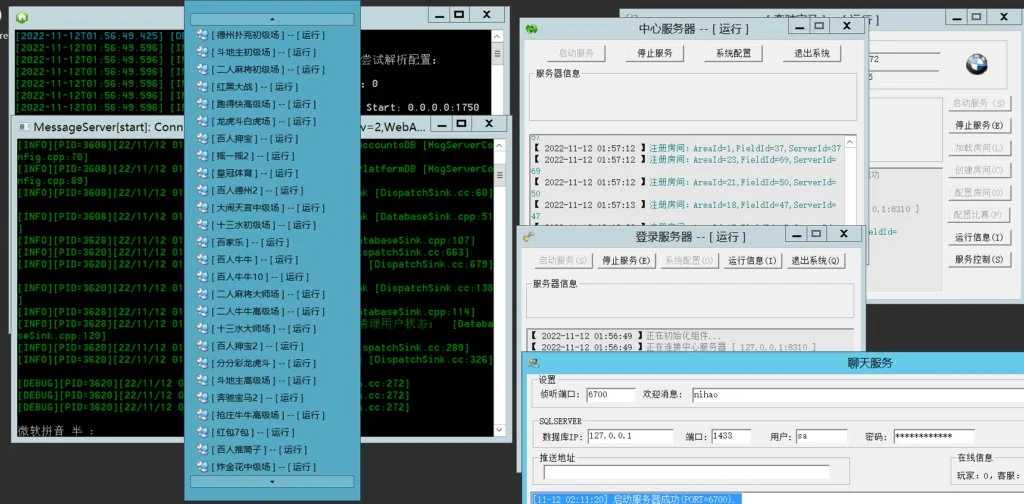1024x504 pixels.
Task: Click the 红黑大战 server icon
Action: click(202, 87)
